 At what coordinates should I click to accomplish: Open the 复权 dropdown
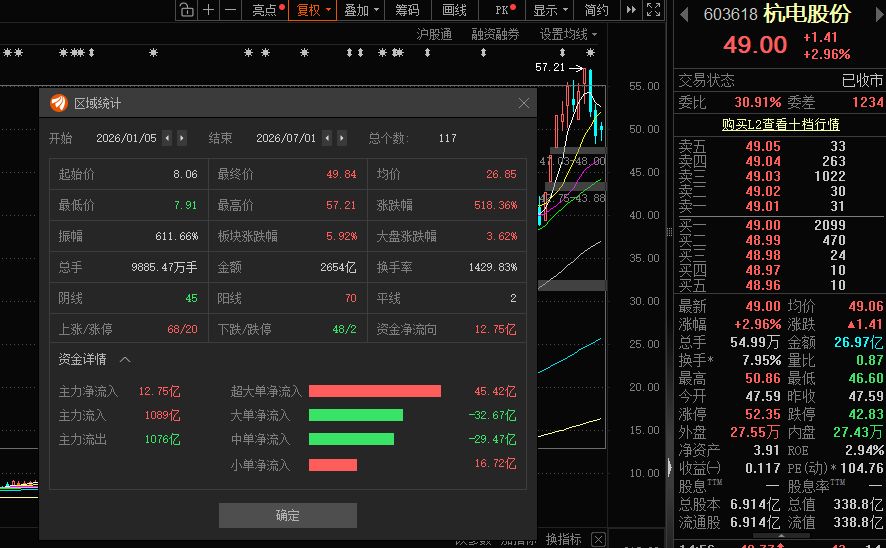pos(313,10)
